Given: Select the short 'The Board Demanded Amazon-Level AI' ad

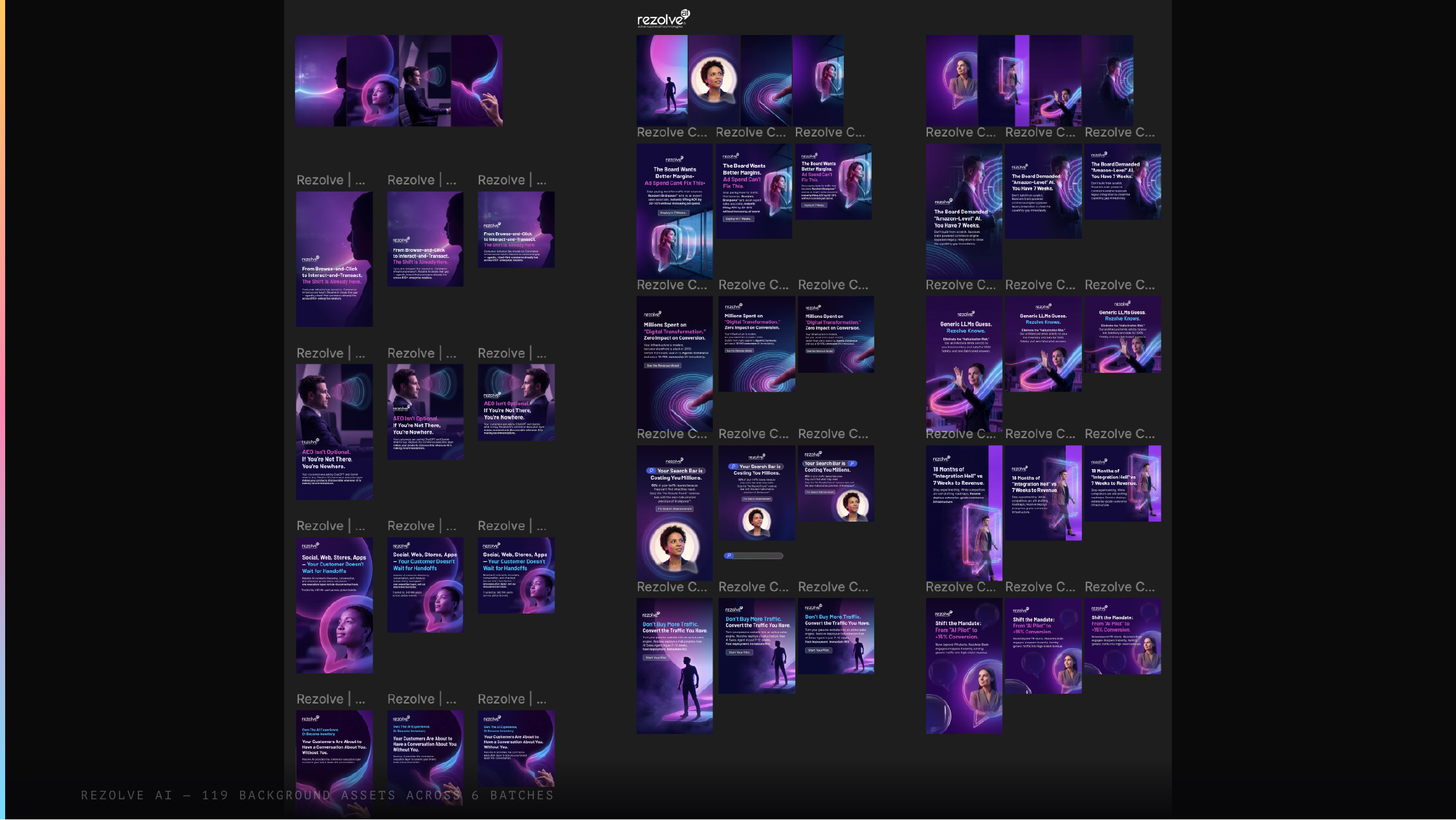Looking at the screenshot, I should (1123, 181).
